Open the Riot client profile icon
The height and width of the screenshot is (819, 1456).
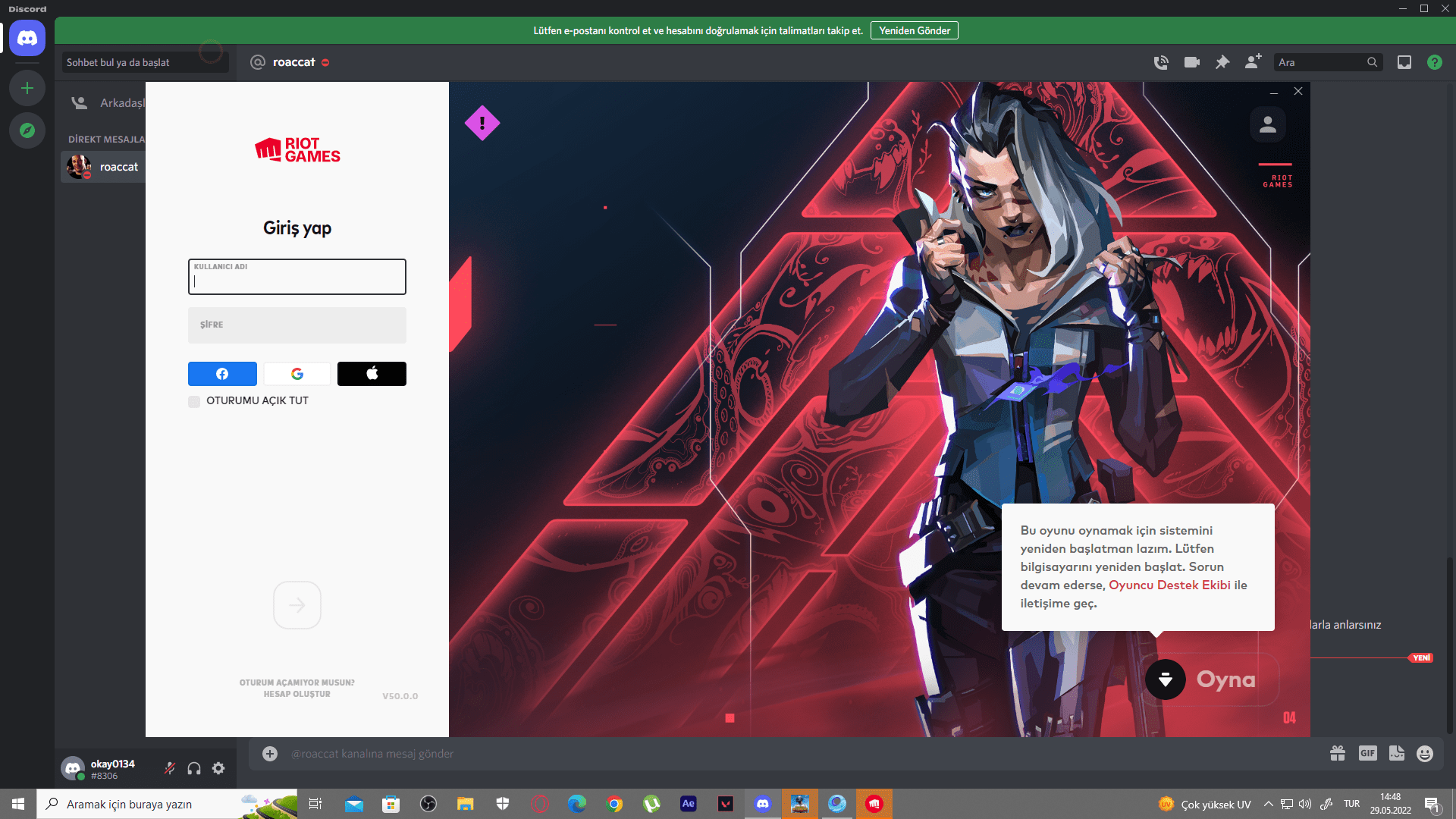tap(1268, 124)
